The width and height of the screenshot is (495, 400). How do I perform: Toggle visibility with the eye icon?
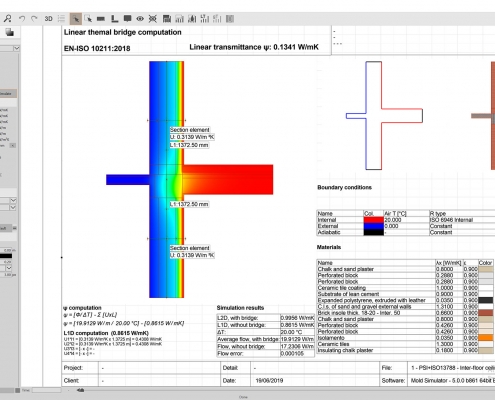140,19
